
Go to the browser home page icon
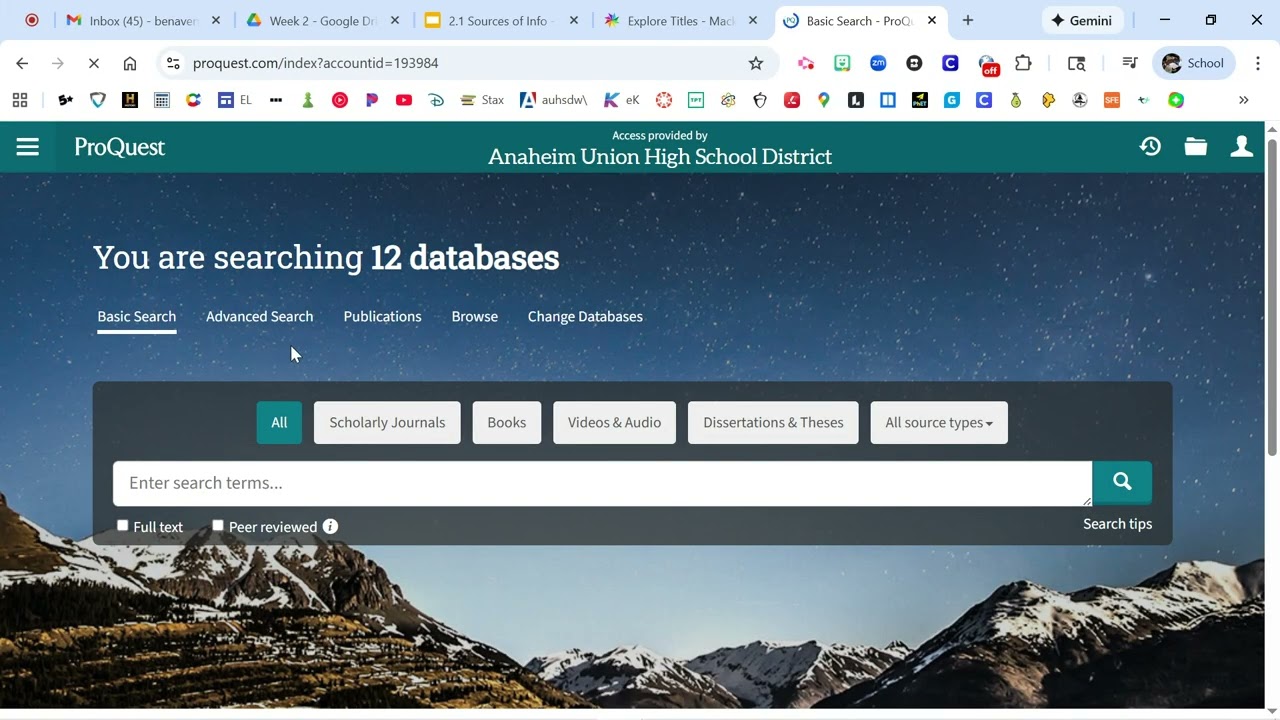(x=130, y=63)
